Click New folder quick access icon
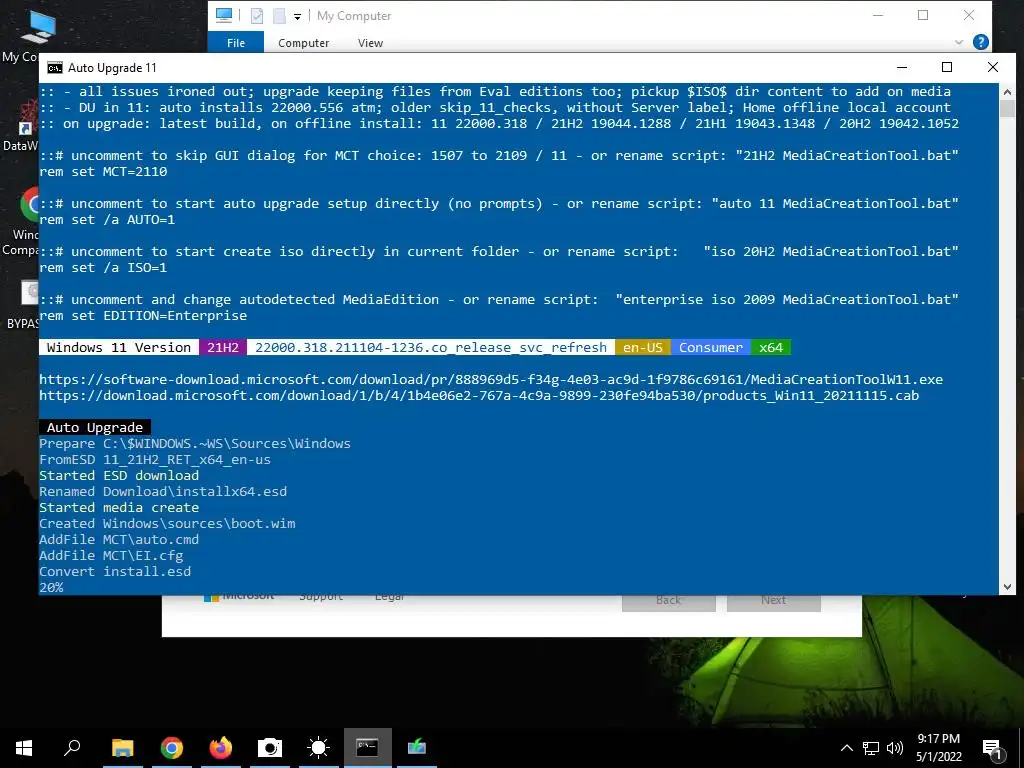1024x768 pixels. point(279,16)
